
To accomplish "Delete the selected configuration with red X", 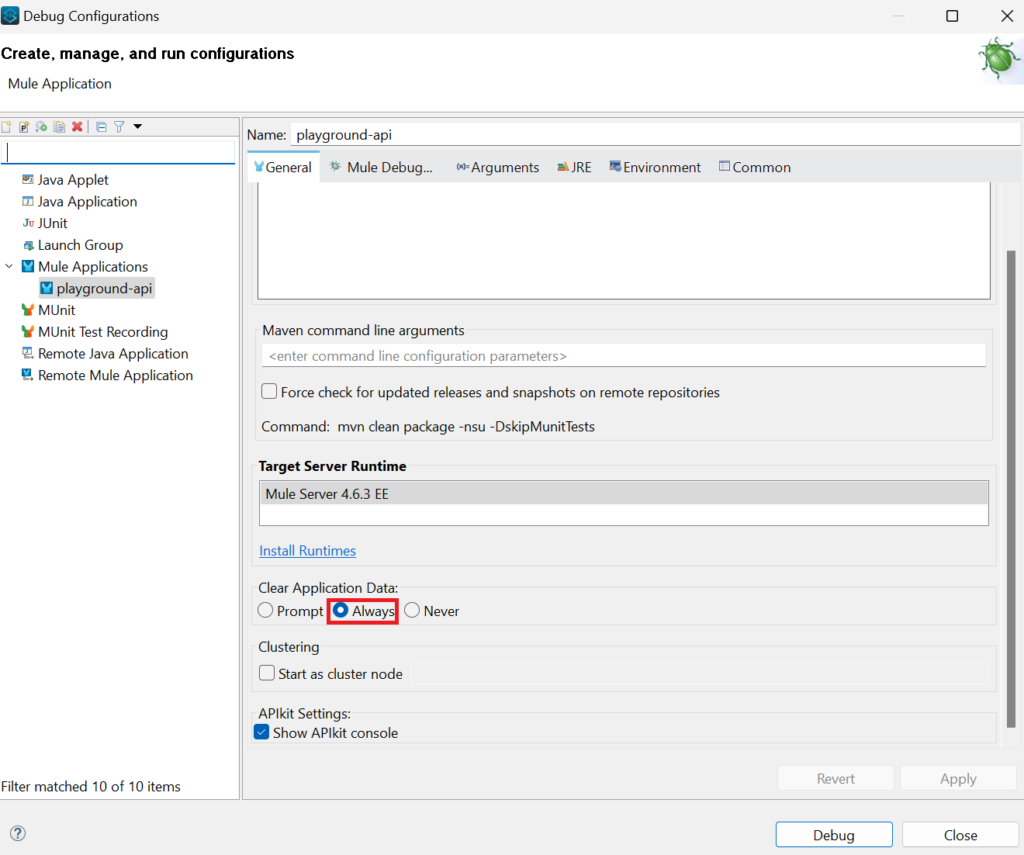I will click(77, 127).
